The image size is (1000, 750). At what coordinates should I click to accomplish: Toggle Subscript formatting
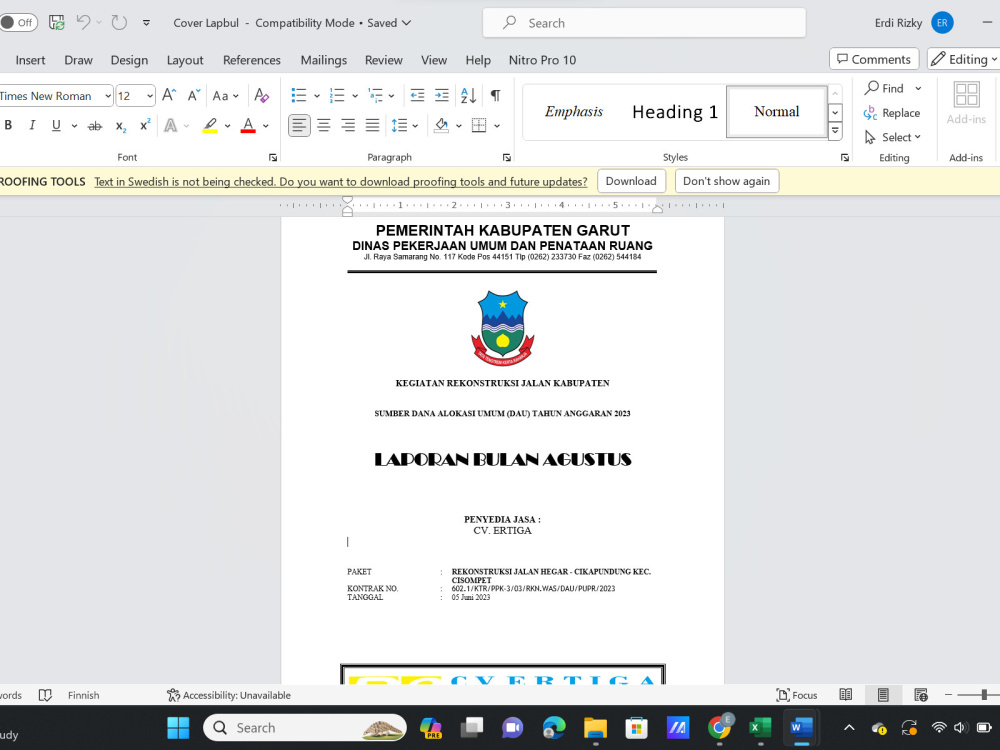coord(121,126)
